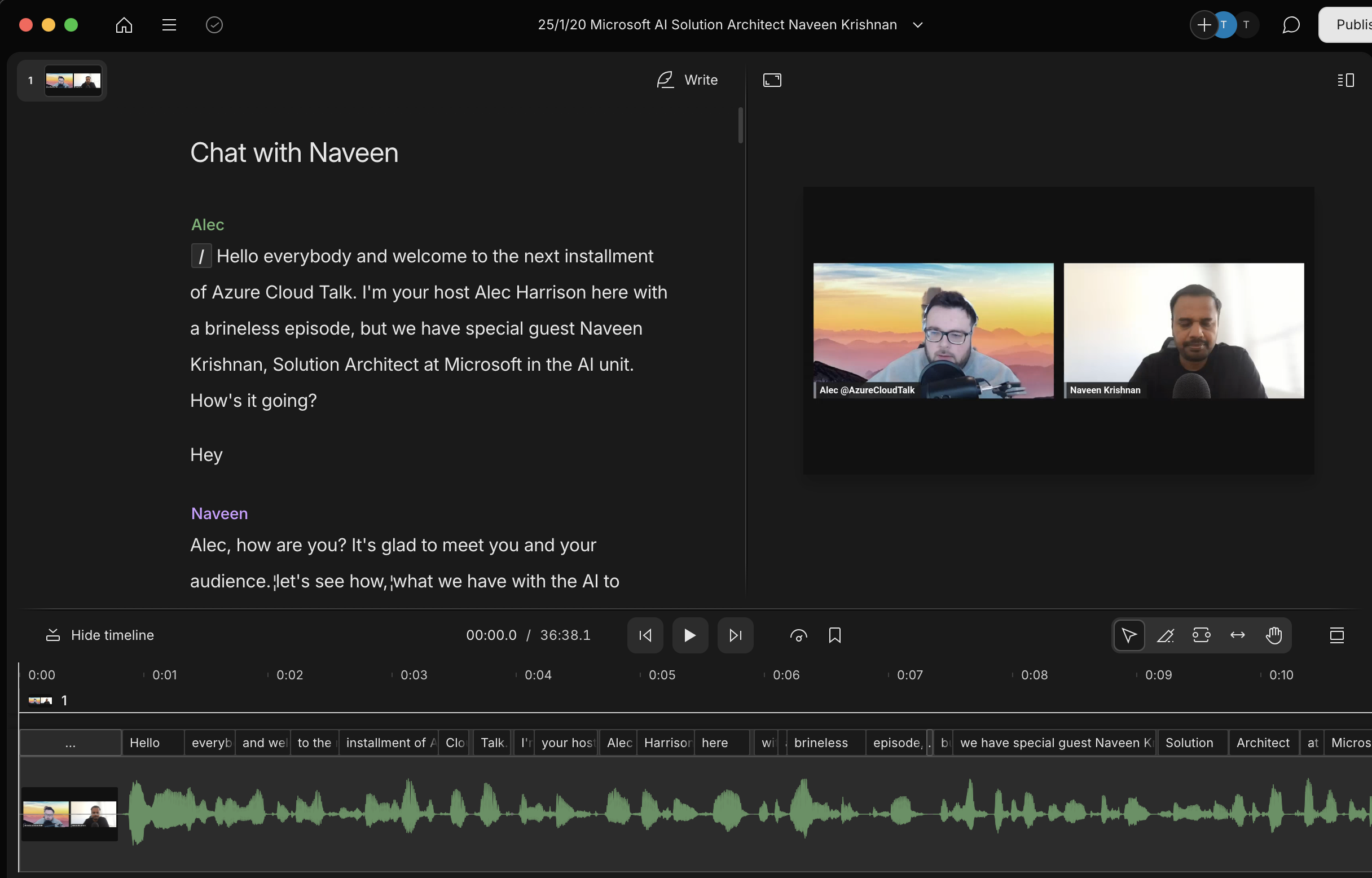The image size is (1372, 878).
Task: Open the Write tool
Action: click(x=687, y=80)
